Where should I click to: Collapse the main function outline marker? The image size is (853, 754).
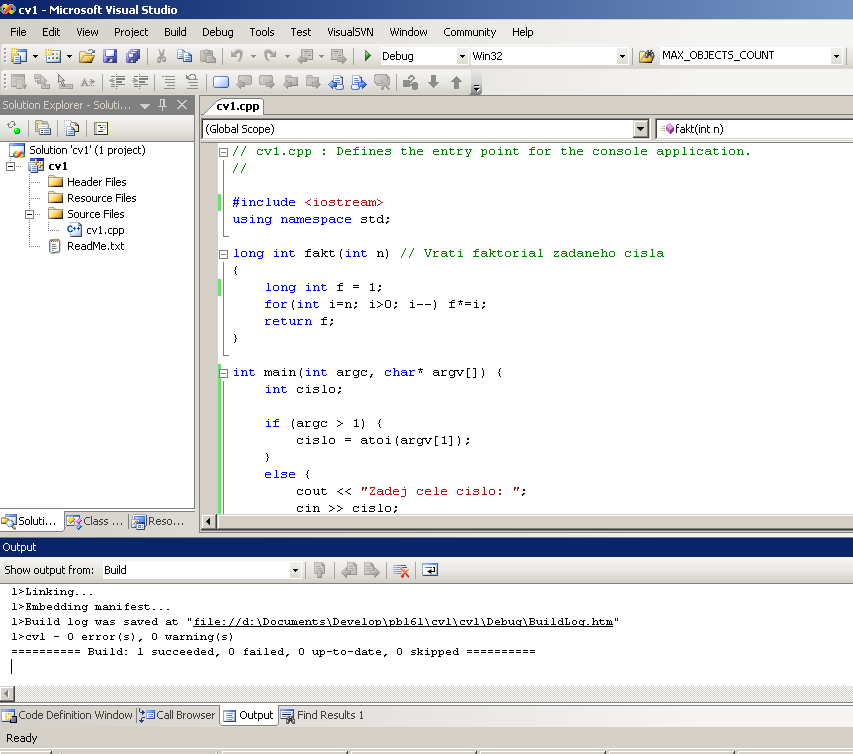coord(223,373)
